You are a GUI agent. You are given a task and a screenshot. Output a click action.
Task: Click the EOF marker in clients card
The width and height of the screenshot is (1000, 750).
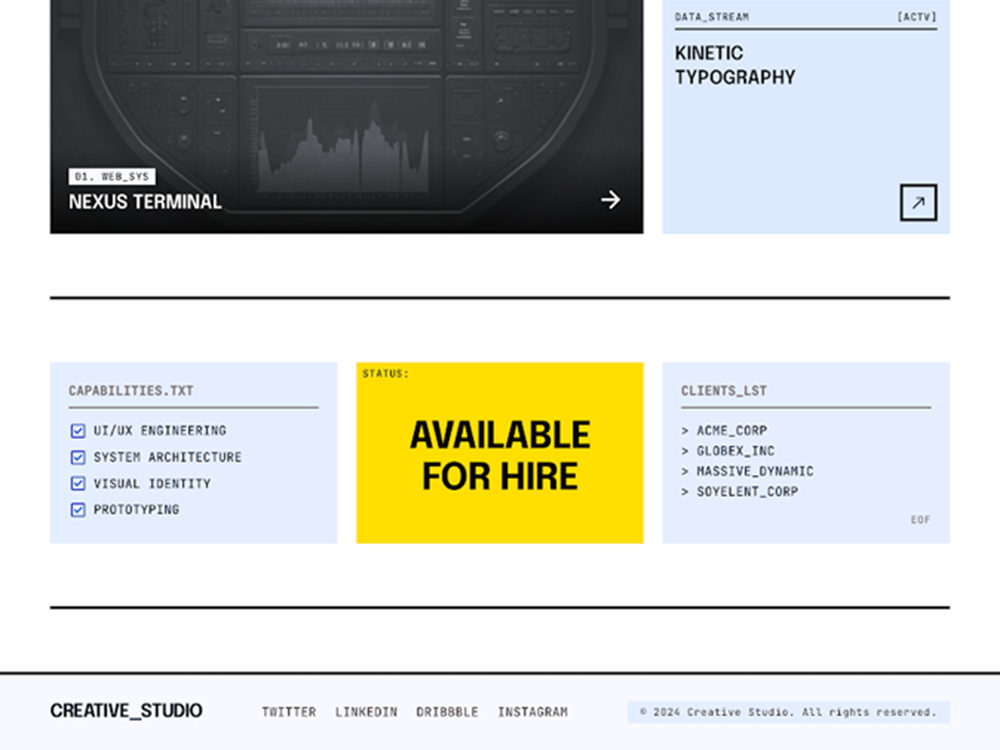pyautogui.click(x=920, y=520)
